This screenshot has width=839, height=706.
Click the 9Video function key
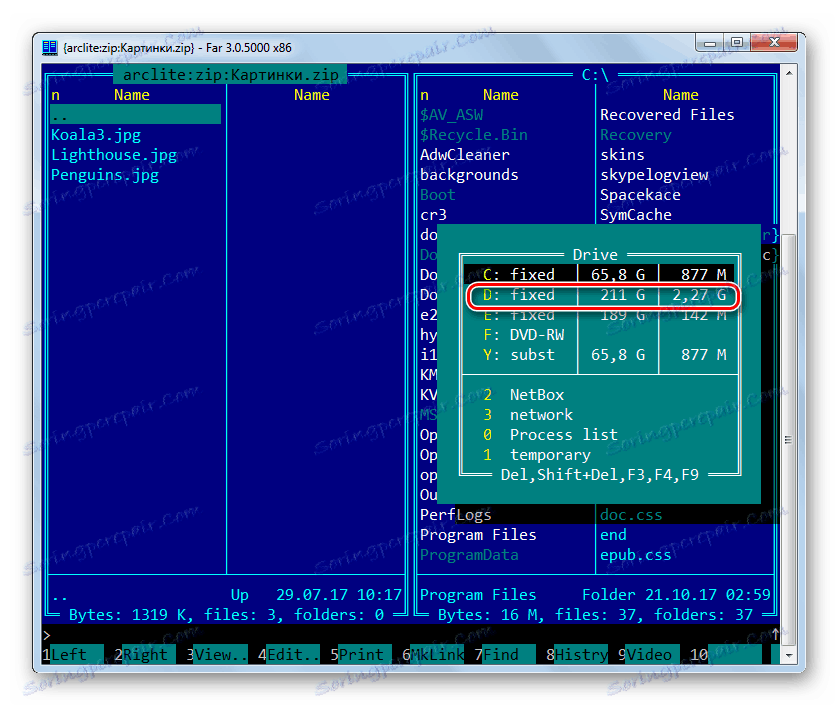tap(649, 655)
